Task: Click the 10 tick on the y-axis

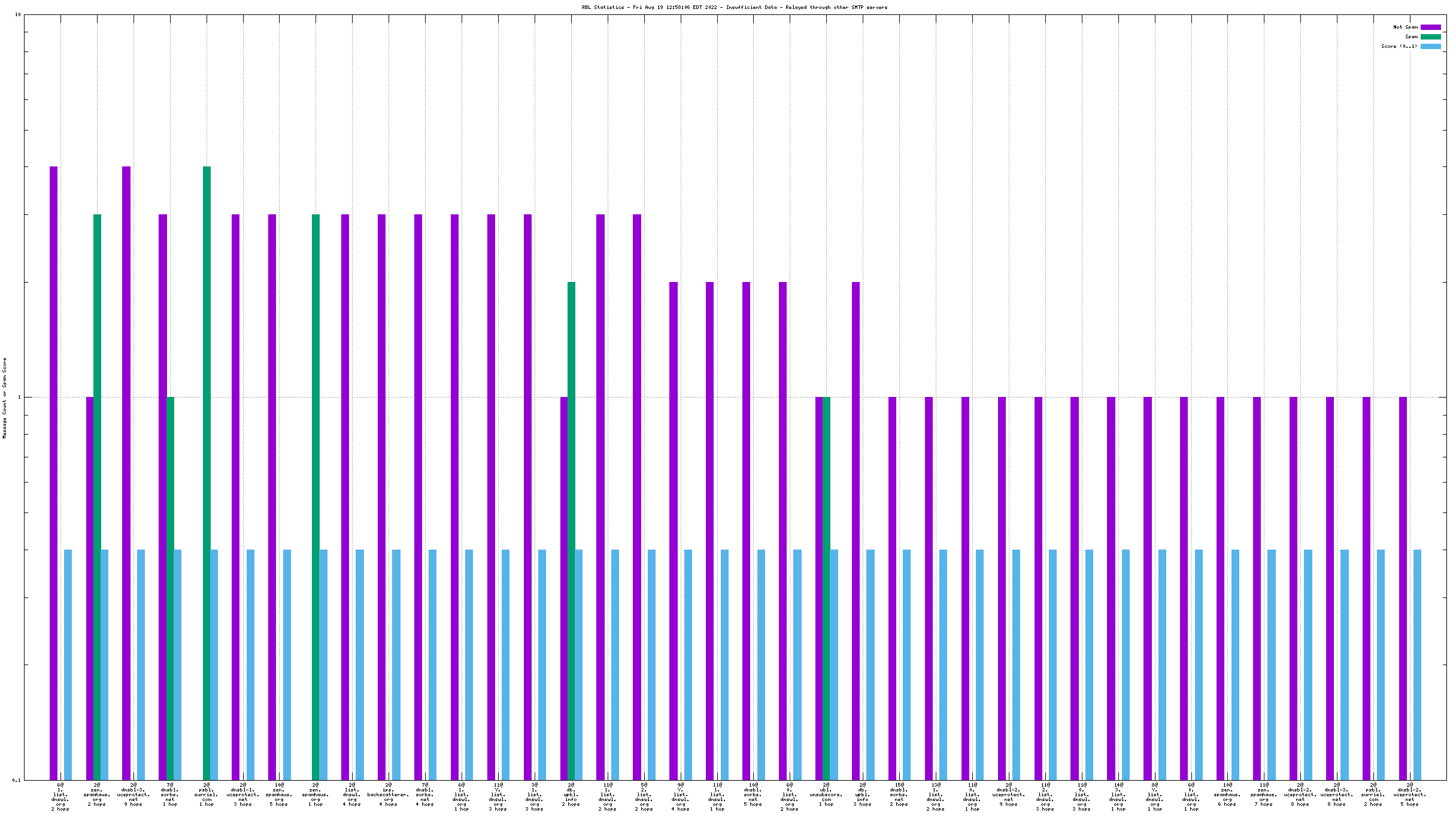Action: point(17,14)
